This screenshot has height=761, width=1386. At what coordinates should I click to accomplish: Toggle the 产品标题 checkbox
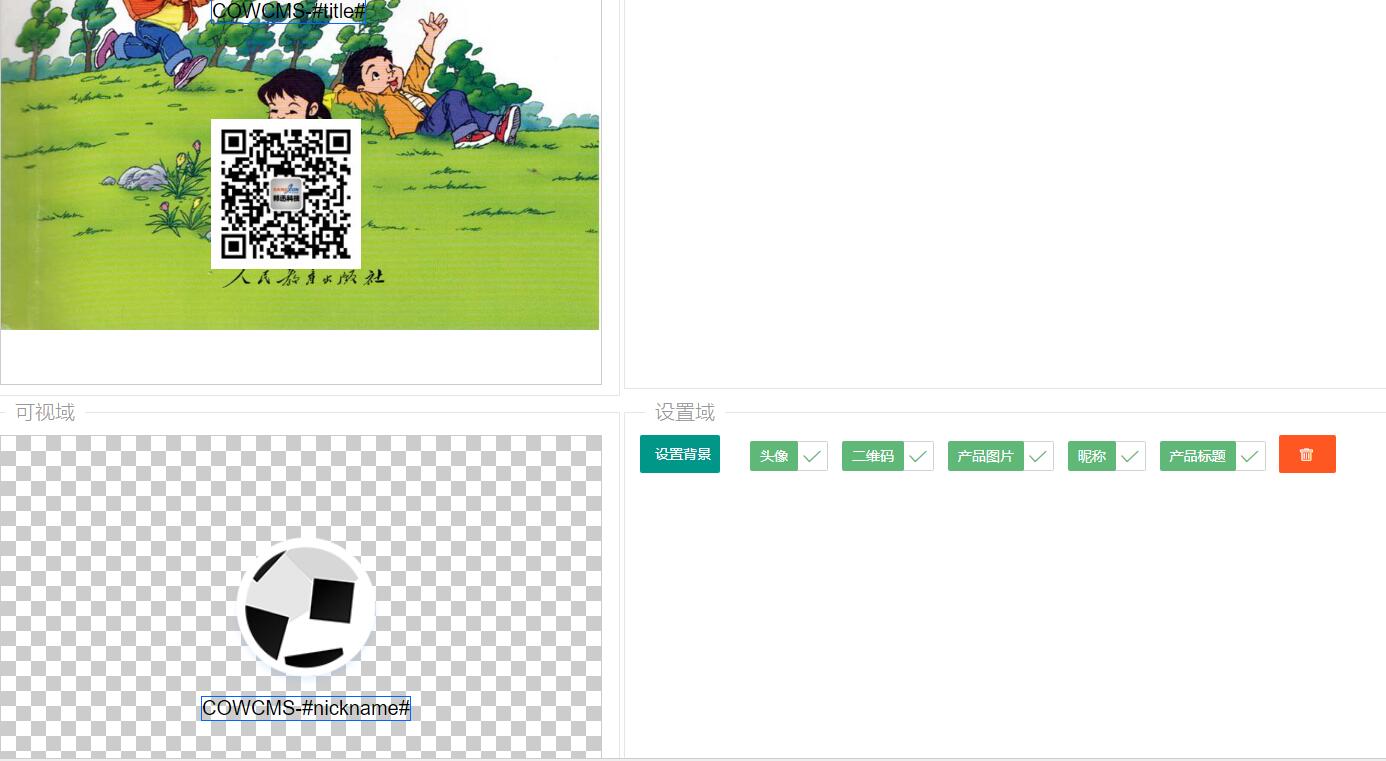click(1212, 456)
